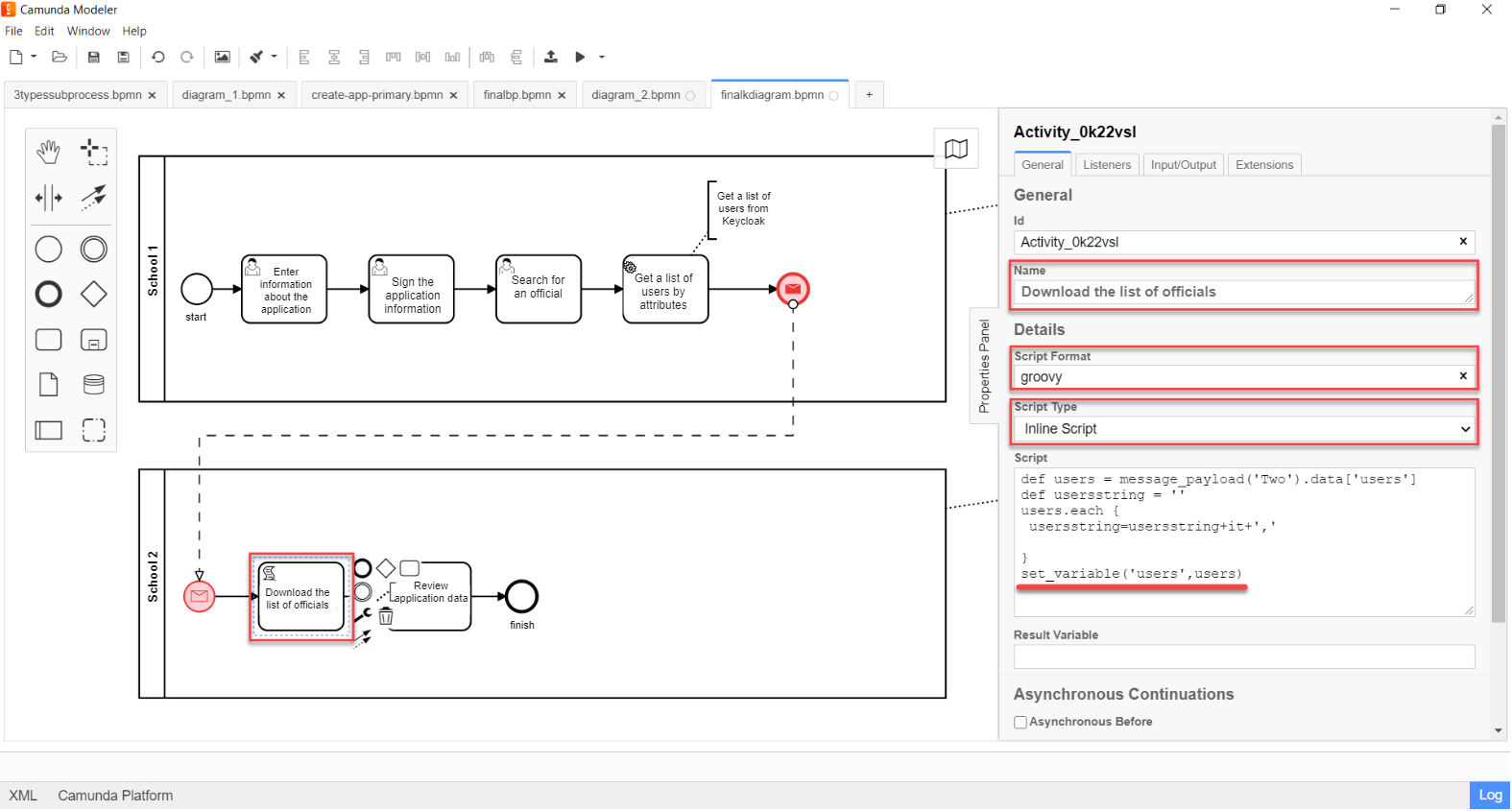Image resolution: width=1512 pixels, height=811 pixels.
Task: Redo the last action
Action: pyautogui.click(x=187, y=57)
